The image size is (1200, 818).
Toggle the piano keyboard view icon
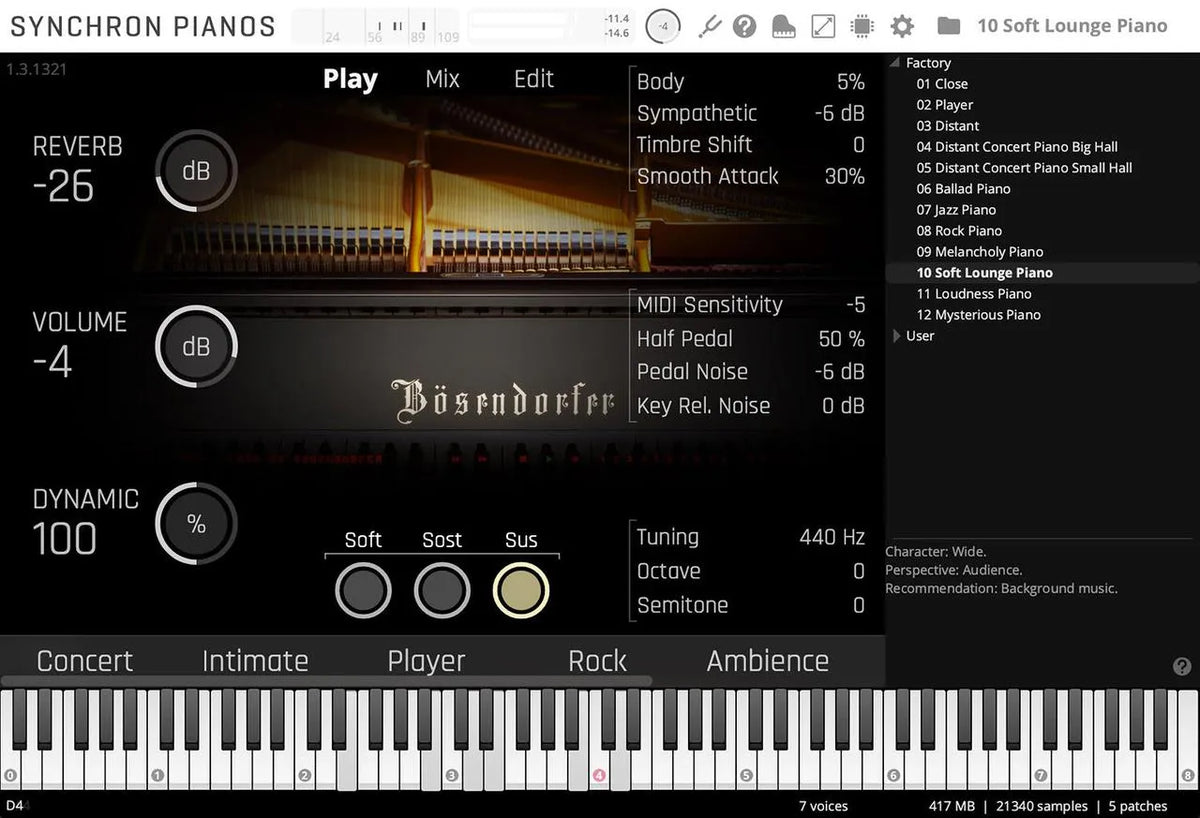783,25
